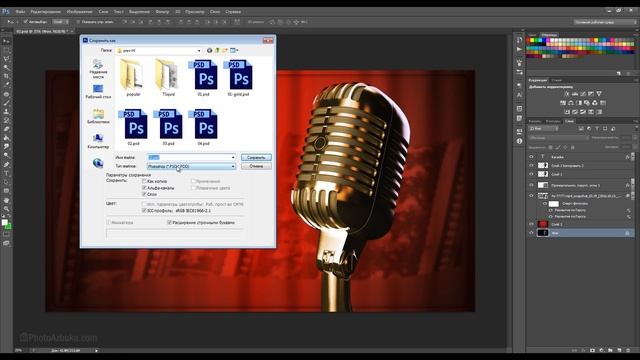The width and height of the screenshot is (640, 360).
Task: Open Недавние места in the save dialog
Action: click(x=98, y=69)
